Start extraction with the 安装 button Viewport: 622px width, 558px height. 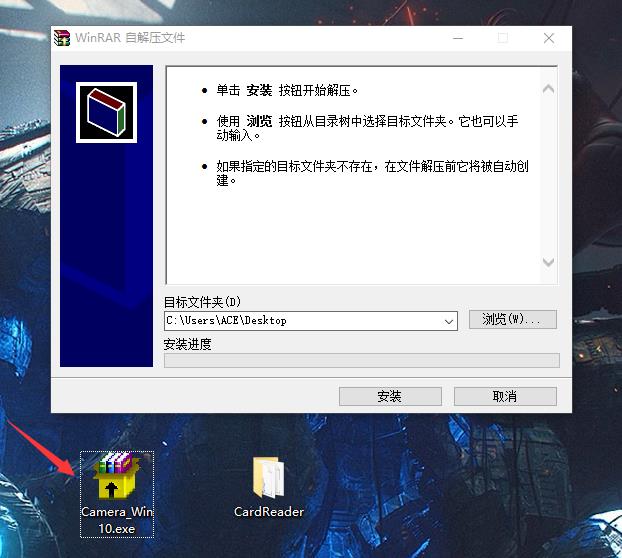[x=389, y=396]
